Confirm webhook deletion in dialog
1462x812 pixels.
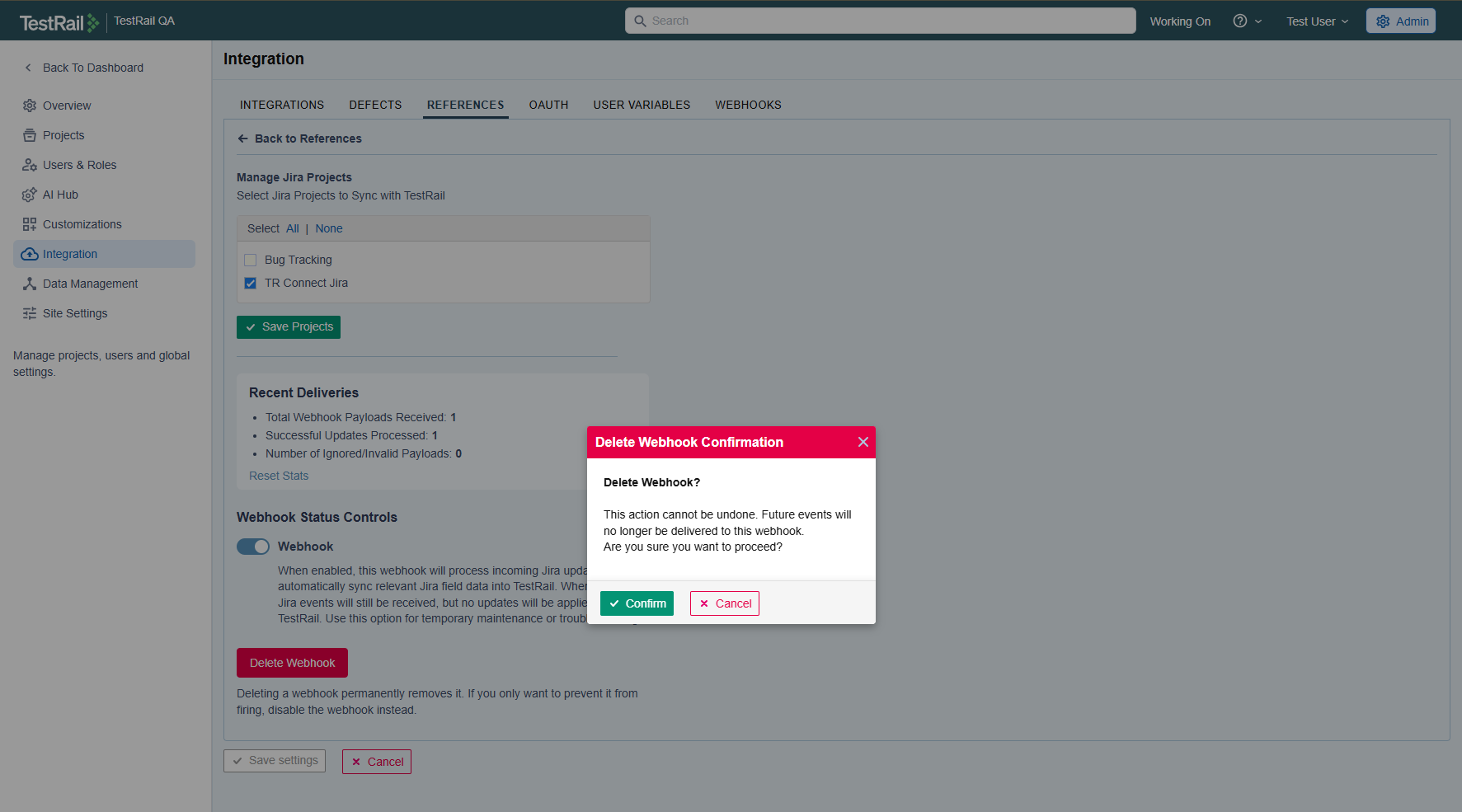coord(637,603)
